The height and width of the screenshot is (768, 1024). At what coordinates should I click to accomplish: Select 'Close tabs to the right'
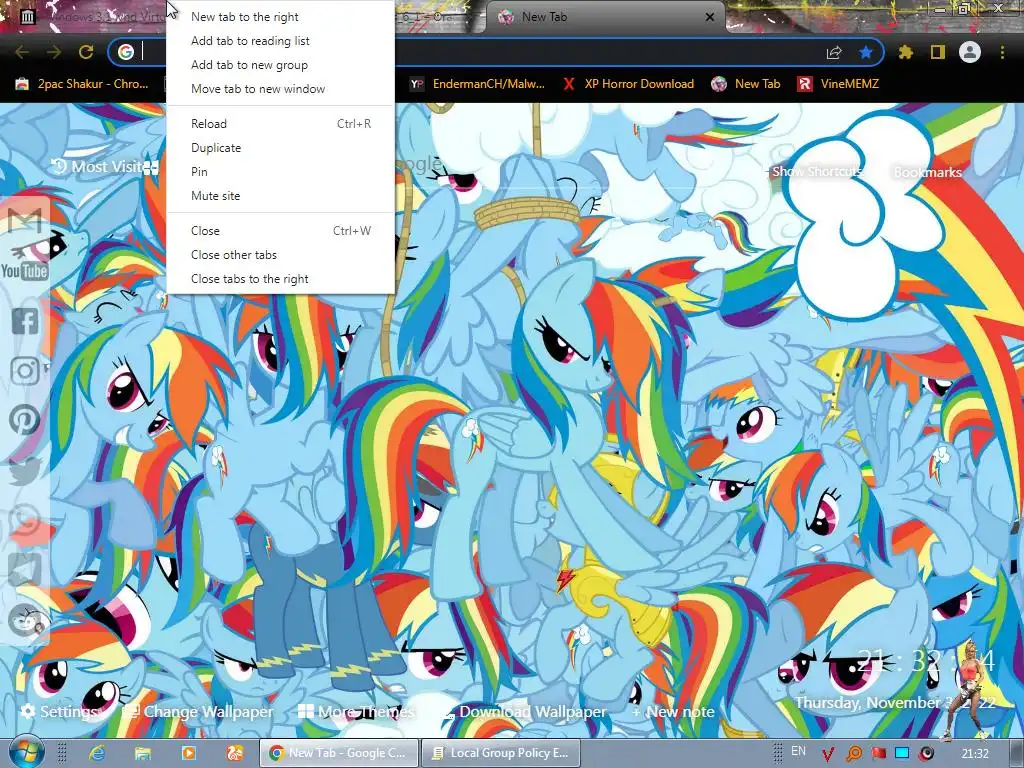point(280,279)
